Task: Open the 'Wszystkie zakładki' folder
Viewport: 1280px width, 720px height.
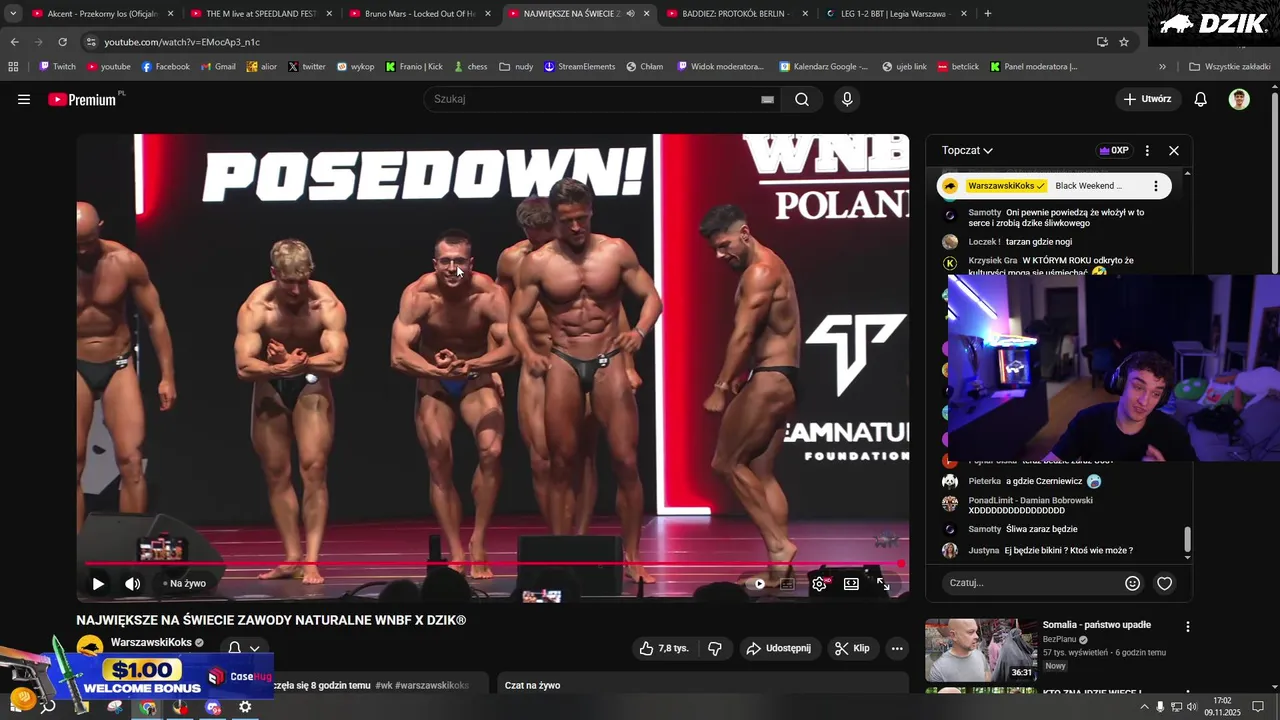Action: pyautogui.click(x=1230, y=67)
